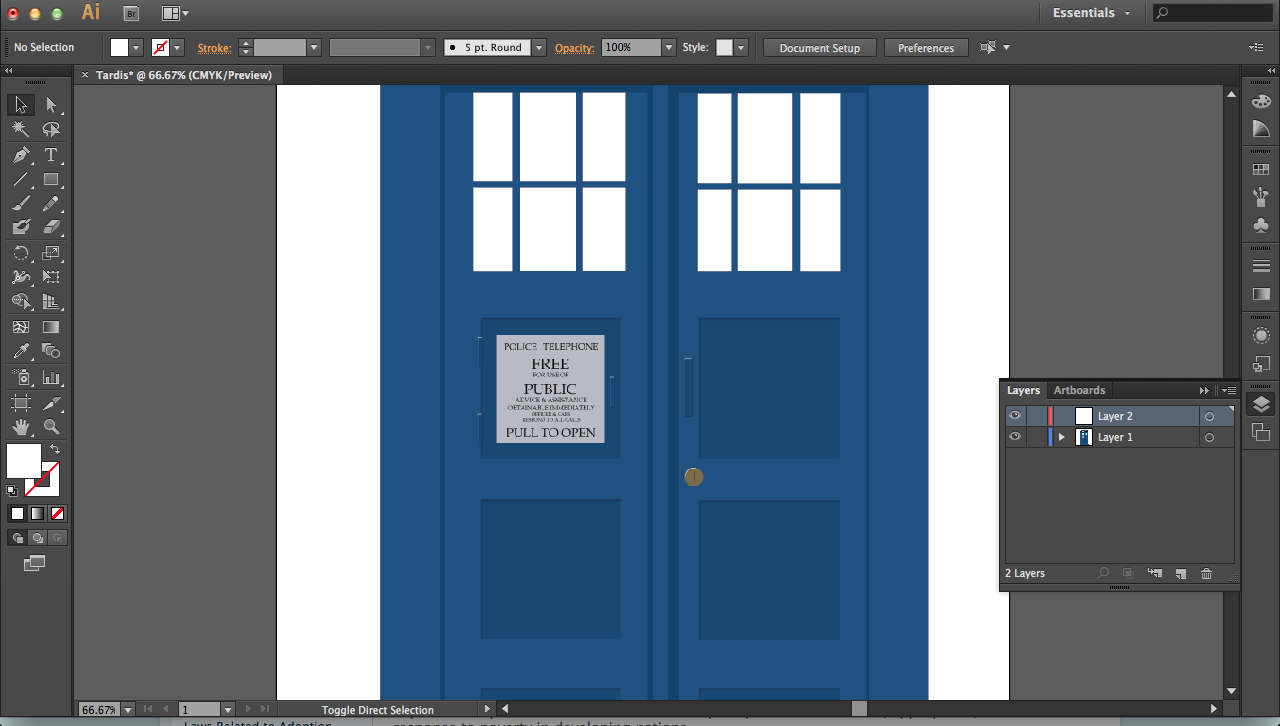The height and width of the screenshot is (726, 1280).
Task: Choose the Lasso tool
Action: pos(51,130)
